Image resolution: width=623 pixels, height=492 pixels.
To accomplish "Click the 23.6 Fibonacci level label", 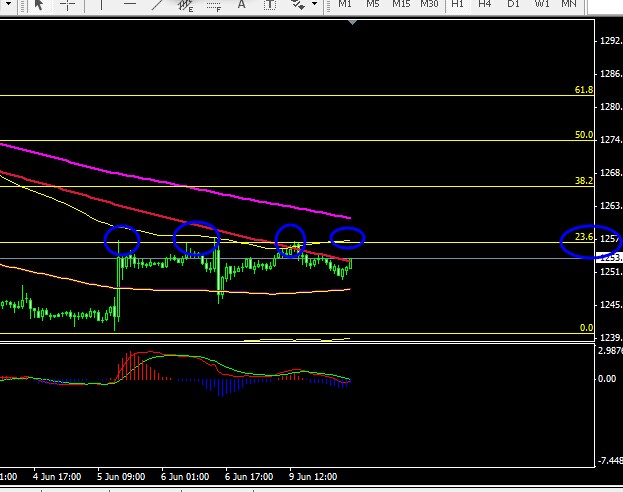I will pyautogui.click(x=584, y=237).
